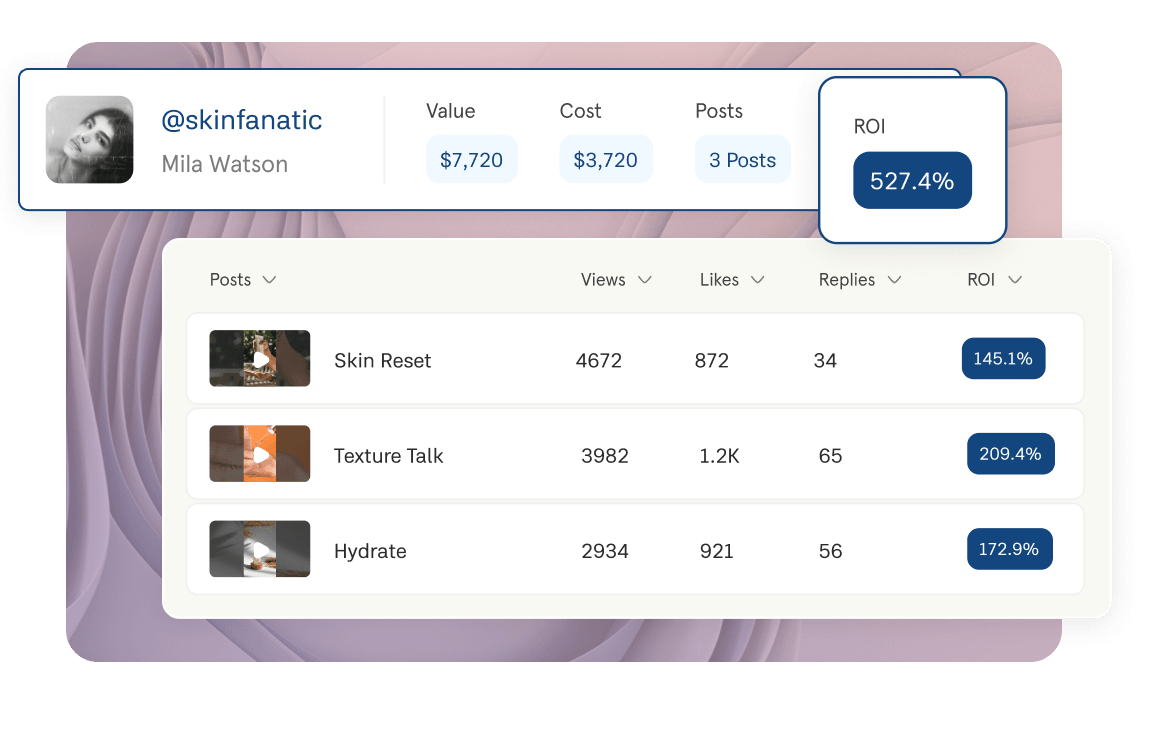Image resolution: width=1164 pixels, height=742 pixels.
Task: Click Mila Watson's profile avatar
Action: (x=89, y=140)
